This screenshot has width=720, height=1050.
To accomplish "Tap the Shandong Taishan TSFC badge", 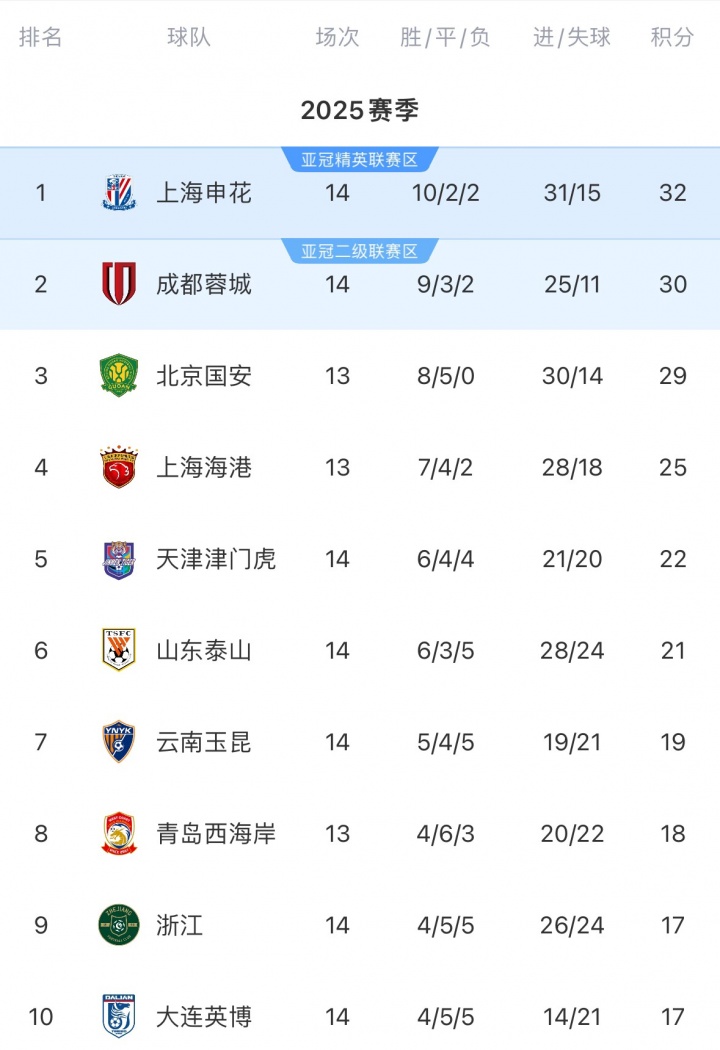I will click(x=119, y=650).
